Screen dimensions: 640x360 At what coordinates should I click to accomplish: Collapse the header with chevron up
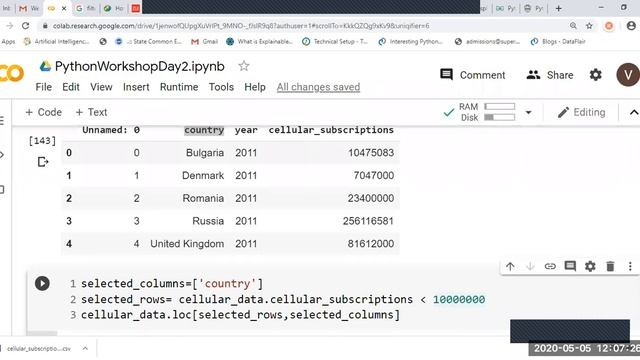(633, 112)
